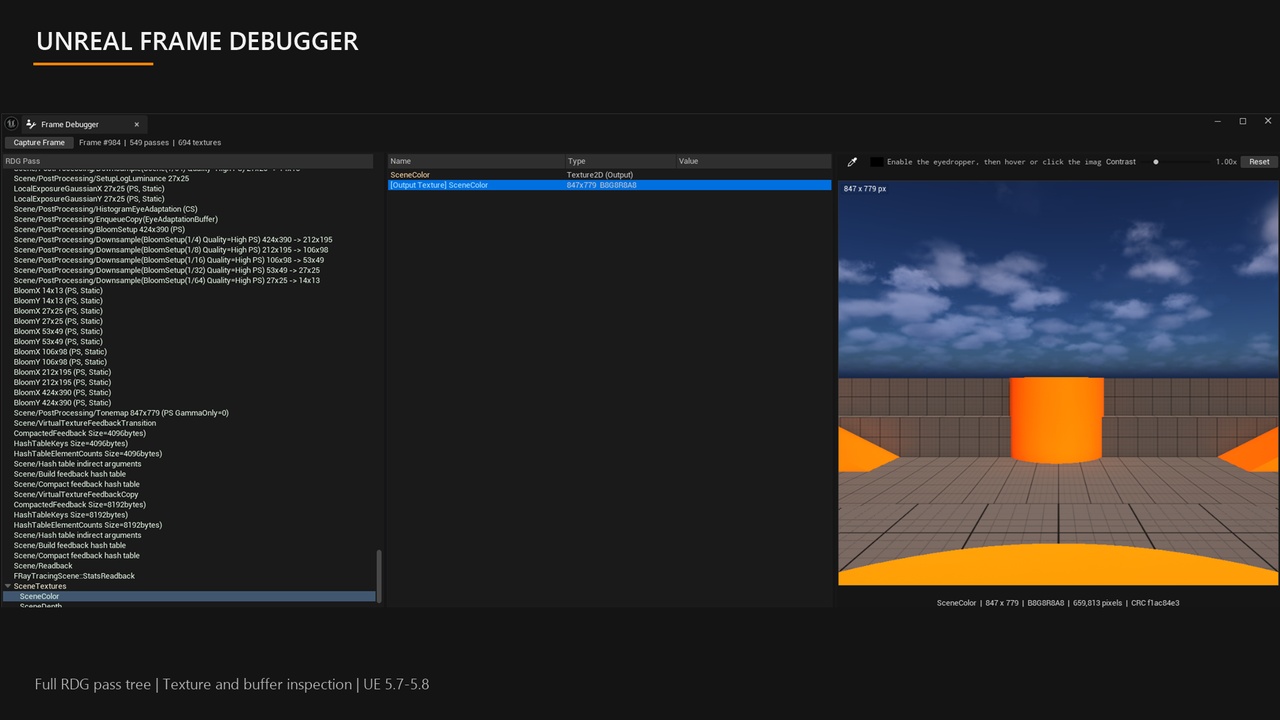Select EnqueueCopy(EyeAdaptationBuffer) pass
Image resolution: width=1280 pixels, height=720 pixels.
pos(115,219)
